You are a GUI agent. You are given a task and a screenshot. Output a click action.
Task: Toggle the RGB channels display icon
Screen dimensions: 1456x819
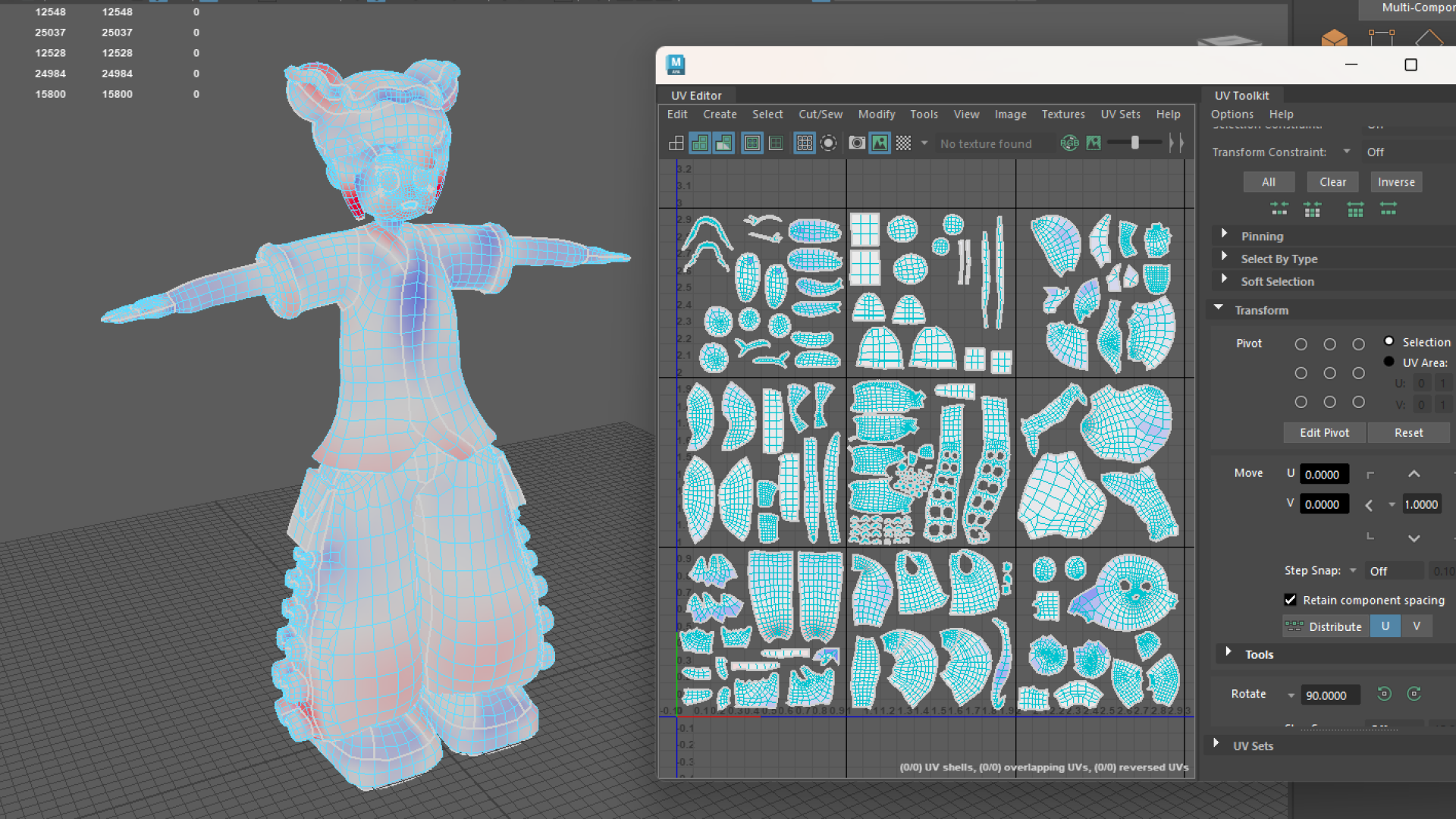tap(1069, 143)
